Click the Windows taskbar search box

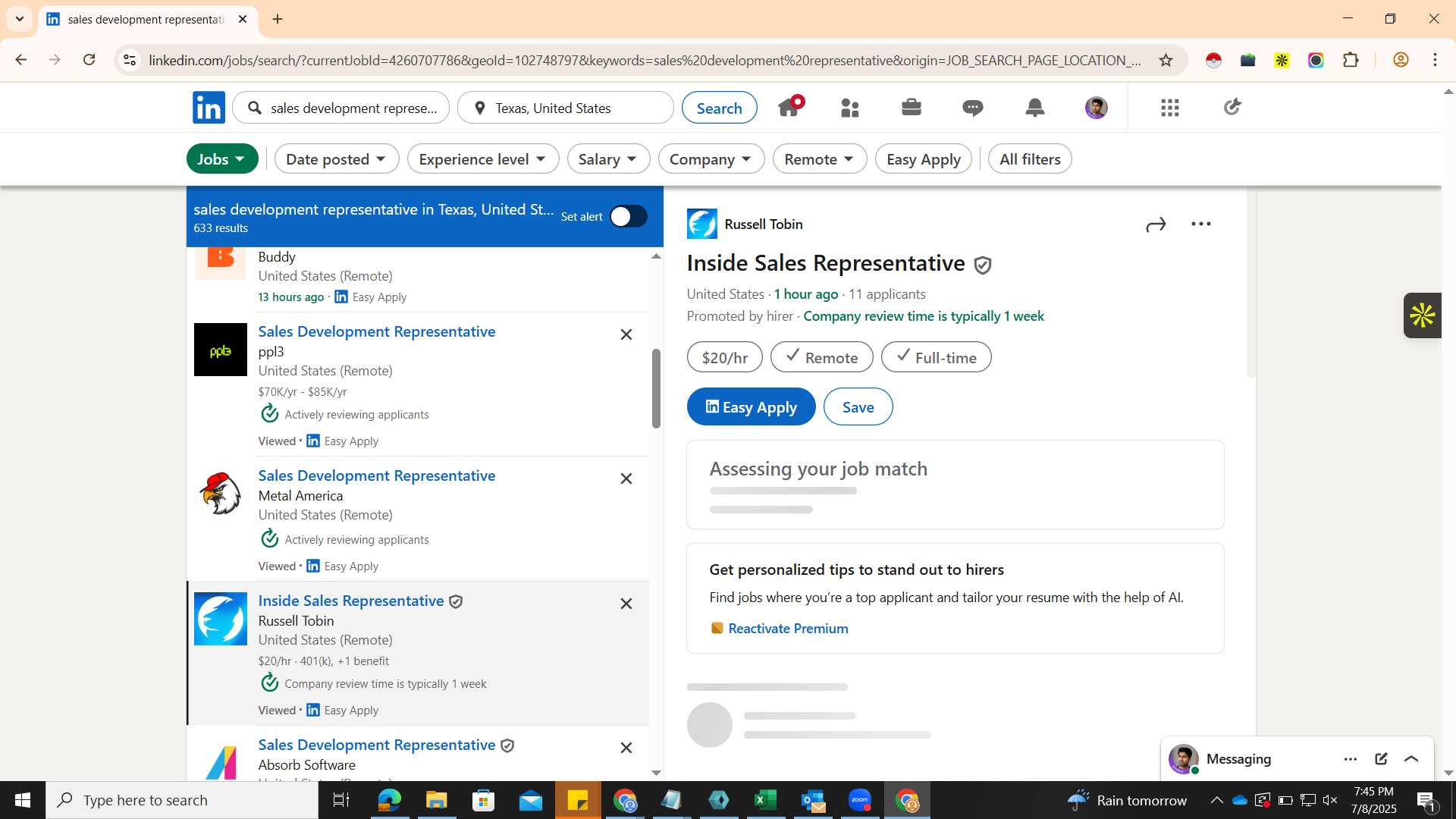click(182, 800)
